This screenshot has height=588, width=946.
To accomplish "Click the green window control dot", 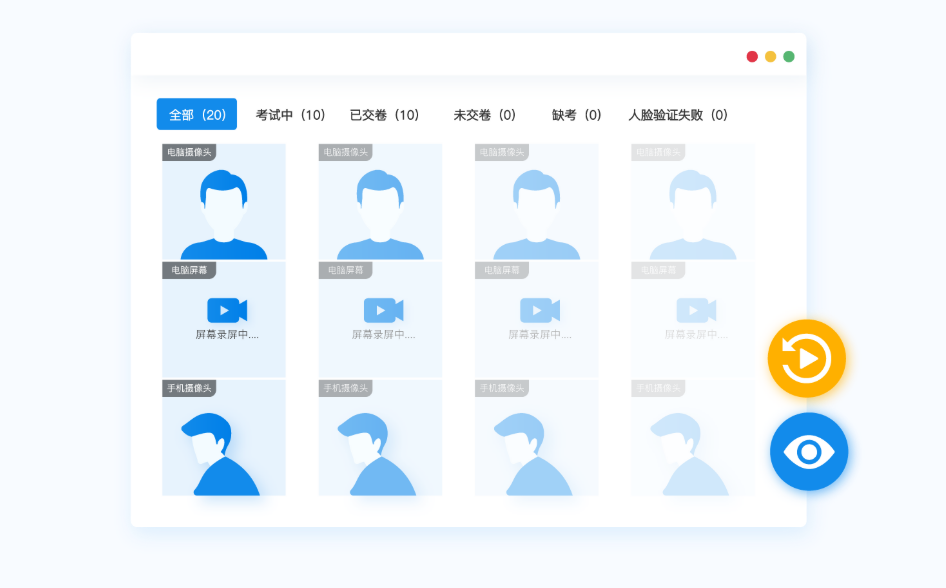I will tap(789, 57).
